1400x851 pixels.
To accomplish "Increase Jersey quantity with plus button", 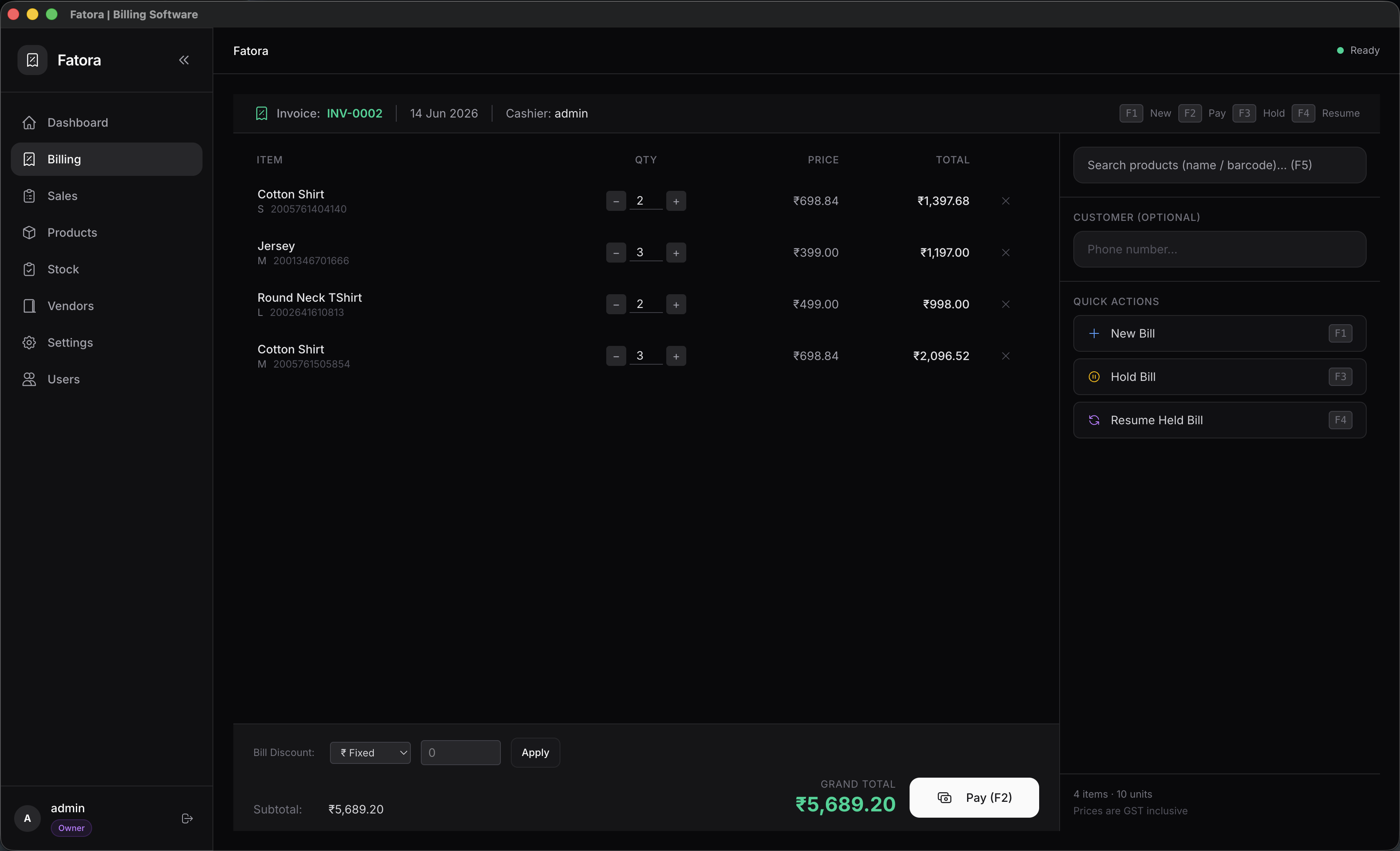I will pyautogui.click(x=676, y=253).
